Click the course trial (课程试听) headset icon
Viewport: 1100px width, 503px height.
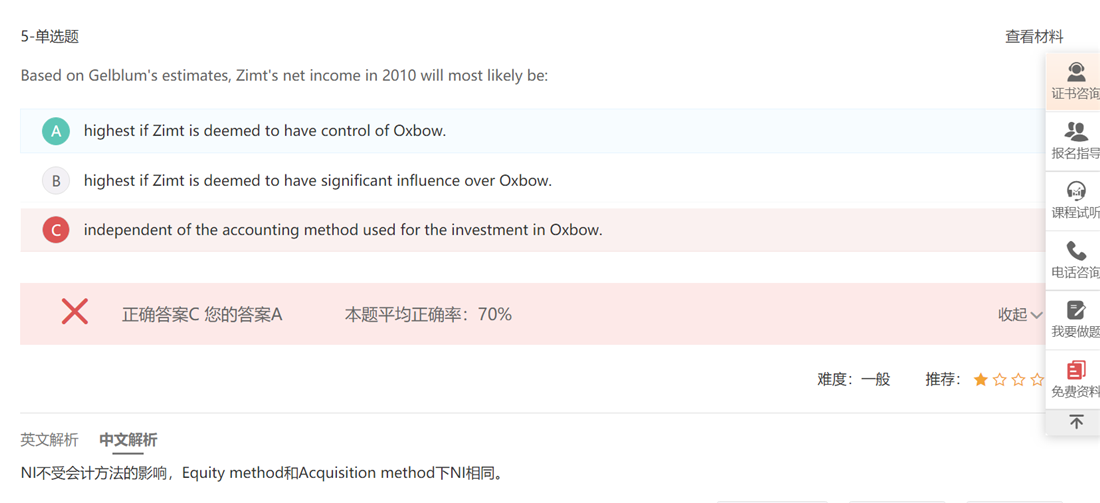pyautogui.click(x=1076, y=190)
